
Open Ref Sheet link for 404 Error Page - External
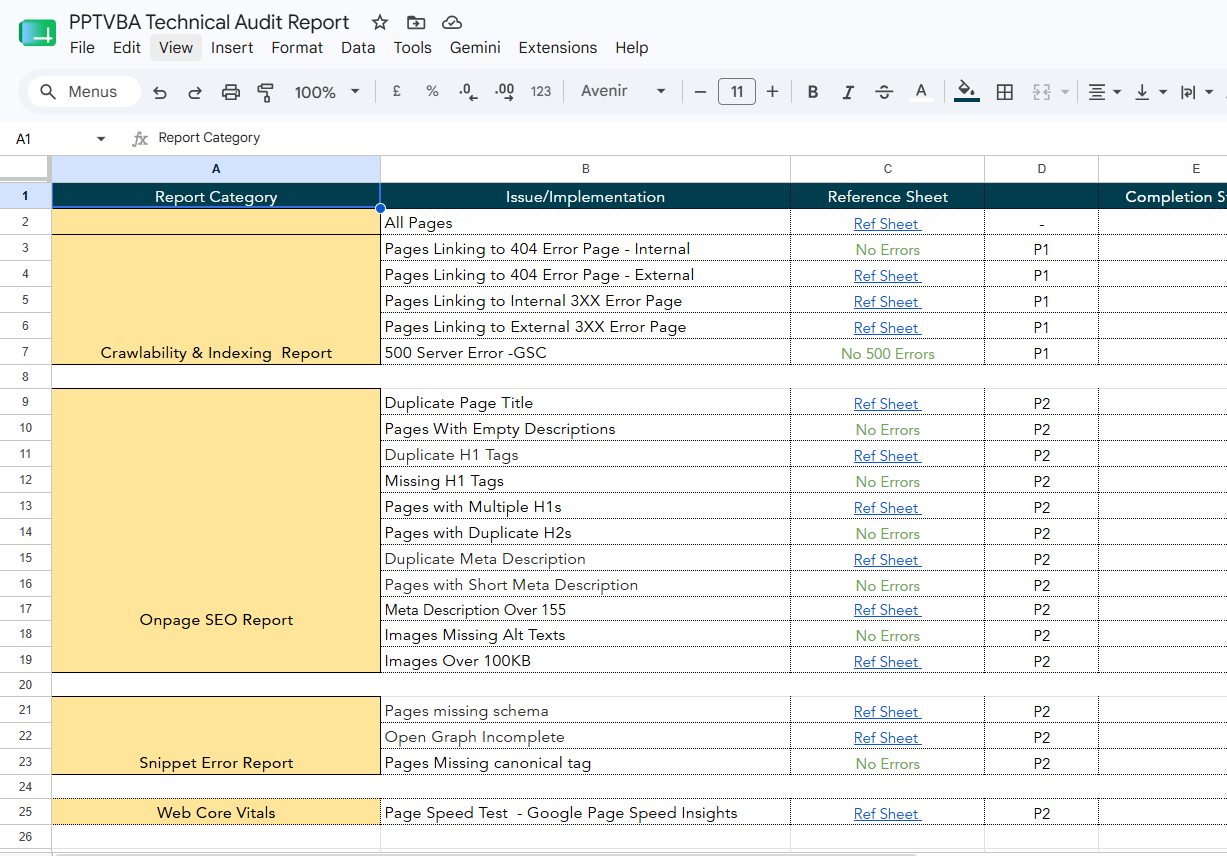click(887, 276)
